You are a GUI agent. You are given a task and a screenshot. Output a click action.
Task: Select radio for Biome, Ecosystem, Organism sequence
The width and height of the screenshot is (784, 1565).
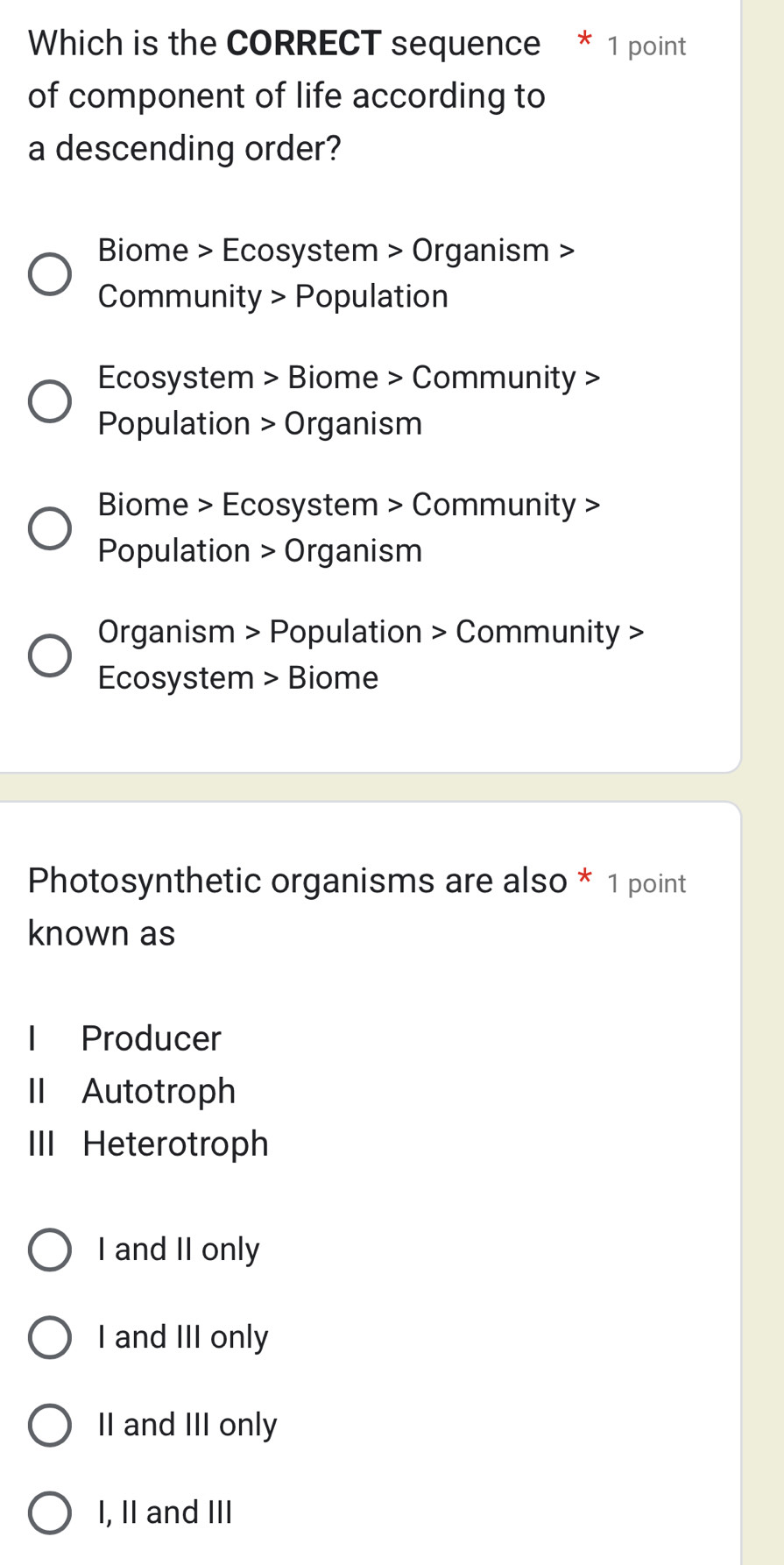point(50,274)
